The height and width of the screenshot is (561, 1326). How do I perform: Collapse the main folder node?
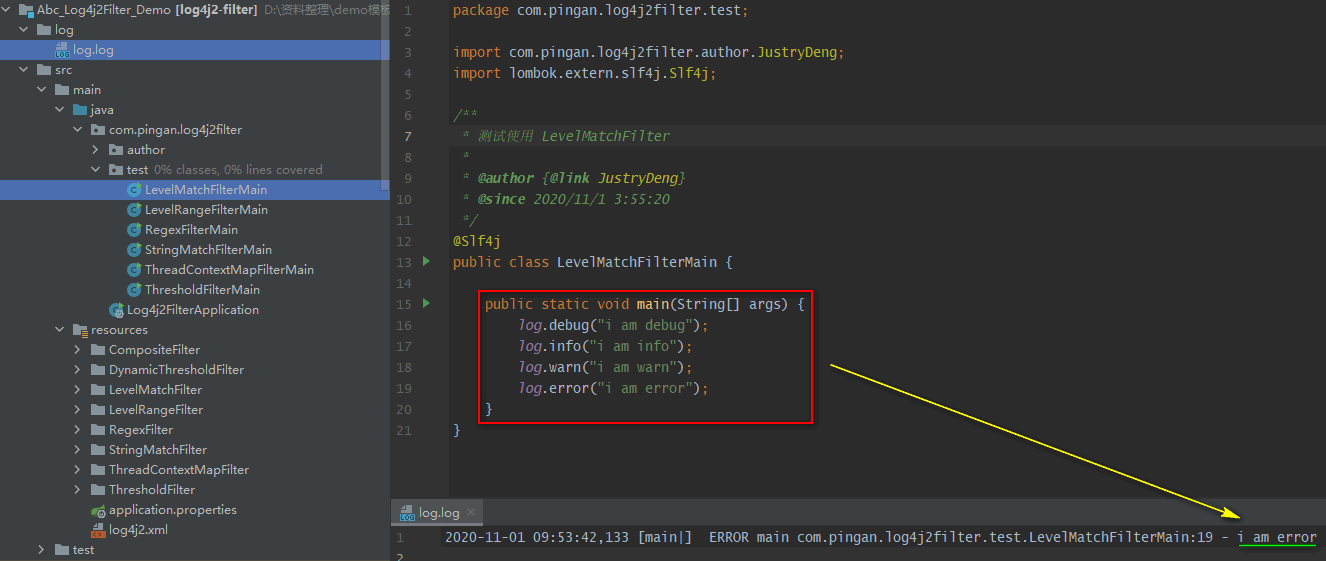tap(42, 90)
